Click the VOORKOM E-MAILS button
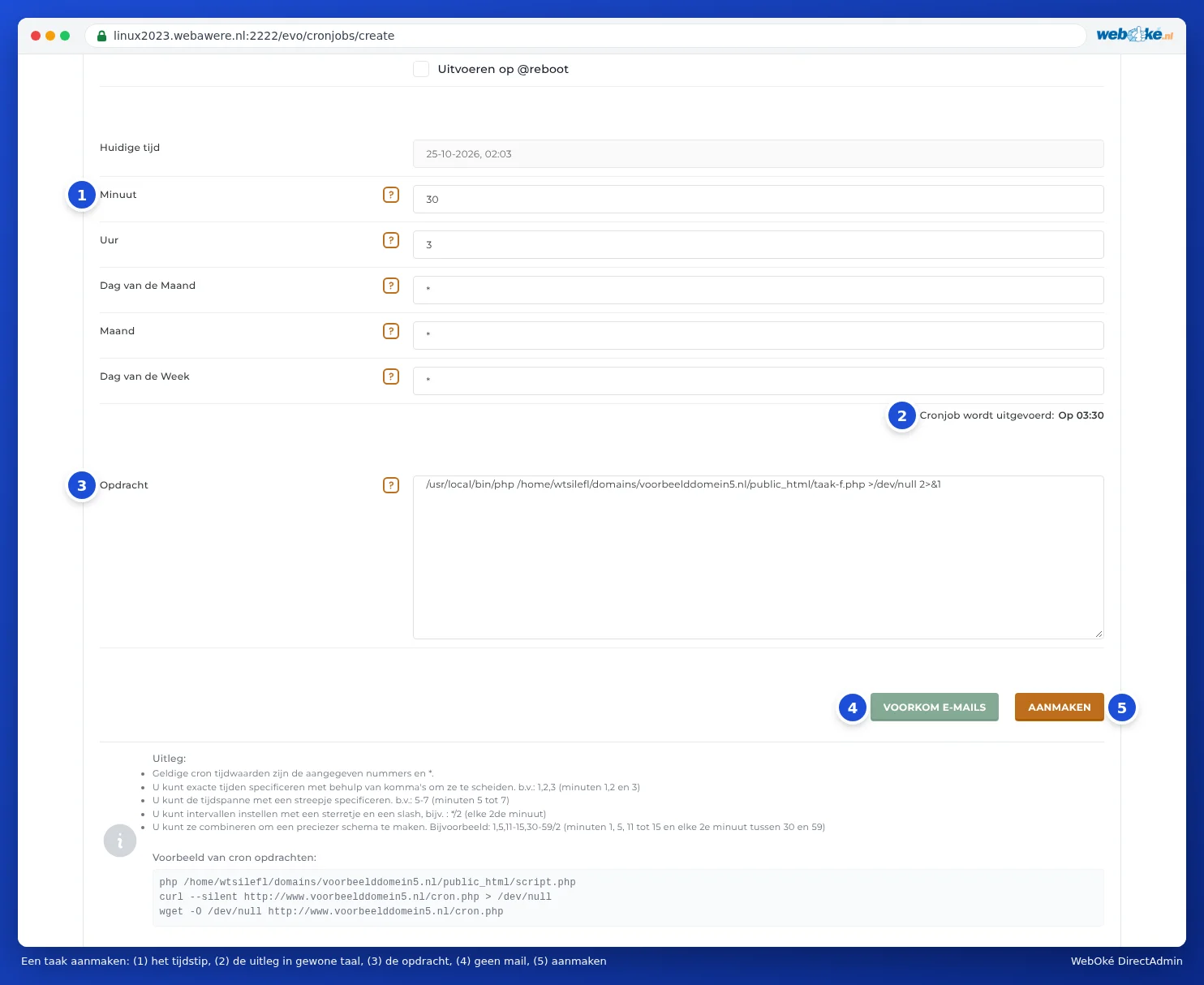 [x=935, y=707]
